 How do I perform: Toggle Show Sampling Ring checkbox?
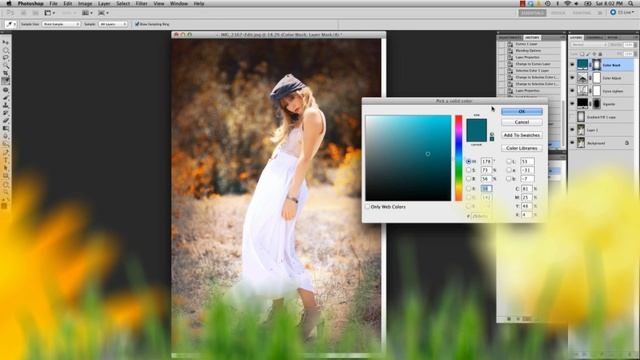coord(137,24)
